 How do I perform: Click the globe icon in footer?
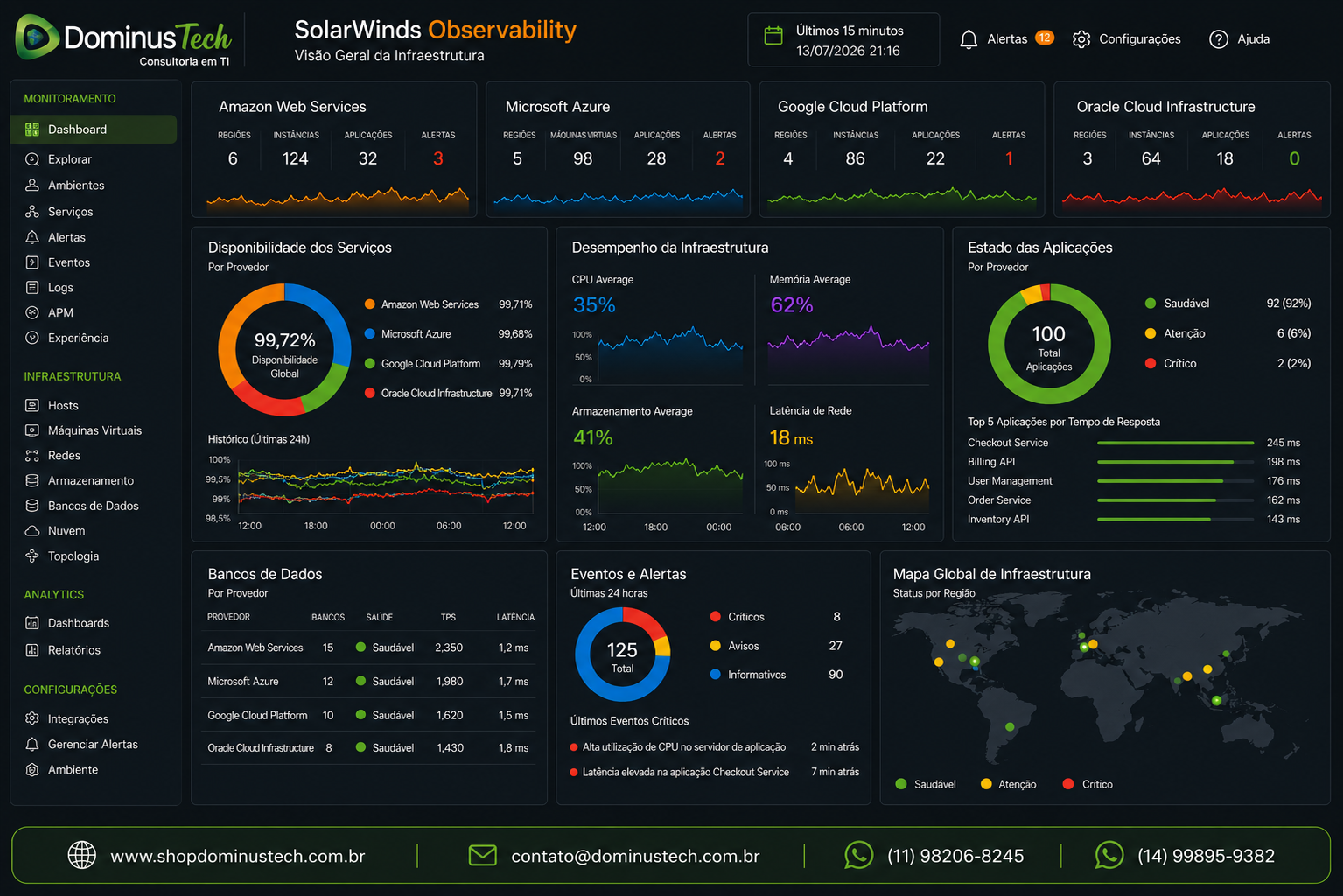(x=82, y=855)
